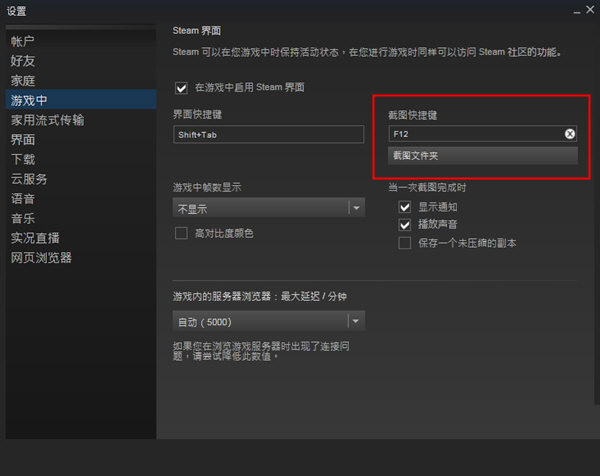Open the 好友 settings category

pyautogui.click(x=81, y=61)
